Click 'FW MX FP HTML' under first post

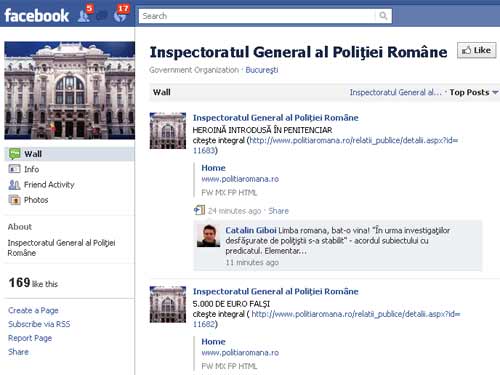coord(229,193)
